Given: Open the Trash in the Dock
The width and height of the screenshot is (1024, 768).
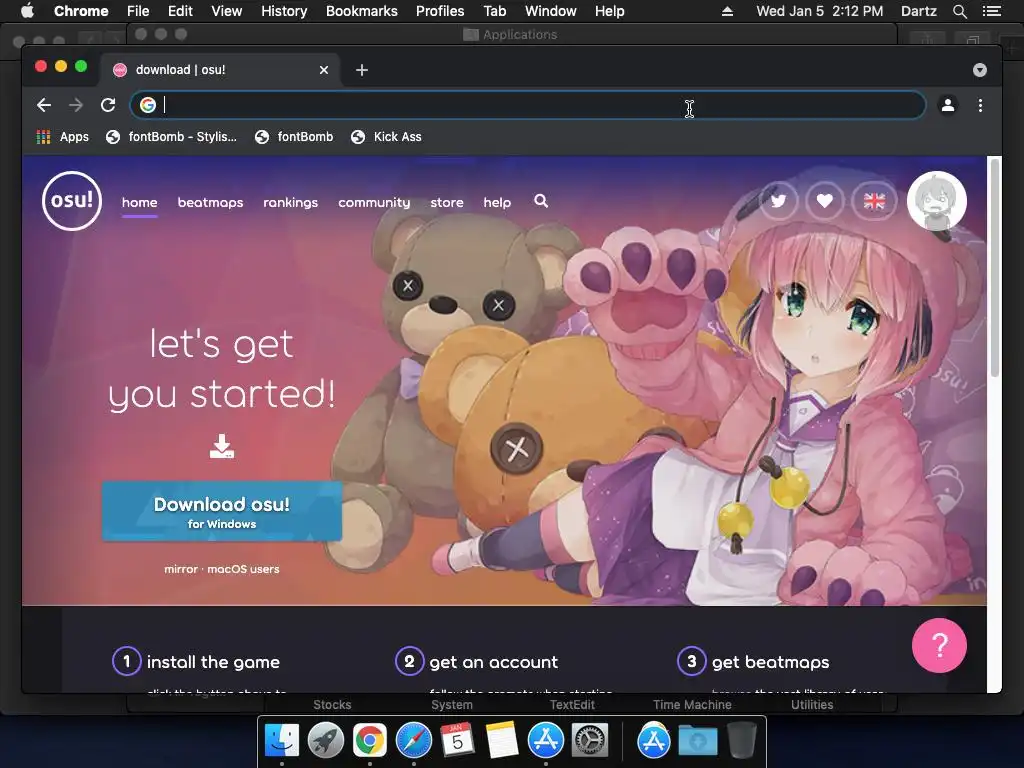Looking at the screenshot, I should pos(741,740).
